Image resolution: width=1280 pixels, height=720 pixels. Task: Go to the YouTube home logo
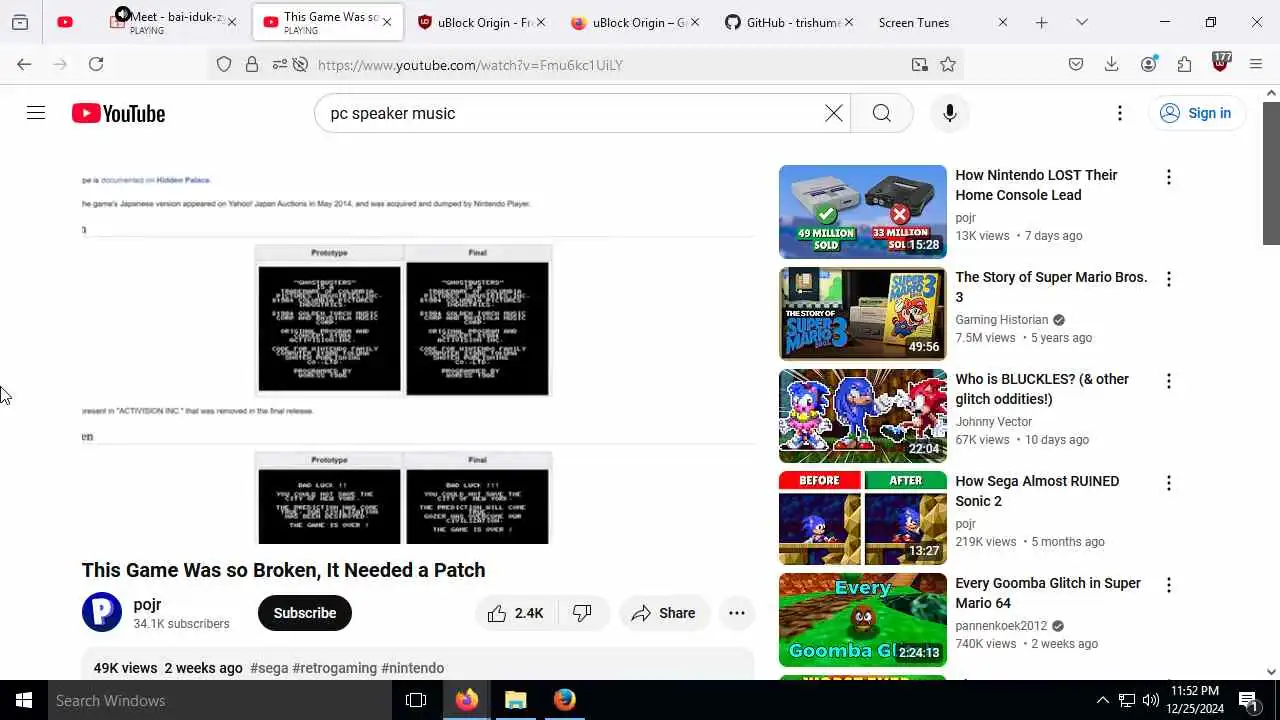118,113
